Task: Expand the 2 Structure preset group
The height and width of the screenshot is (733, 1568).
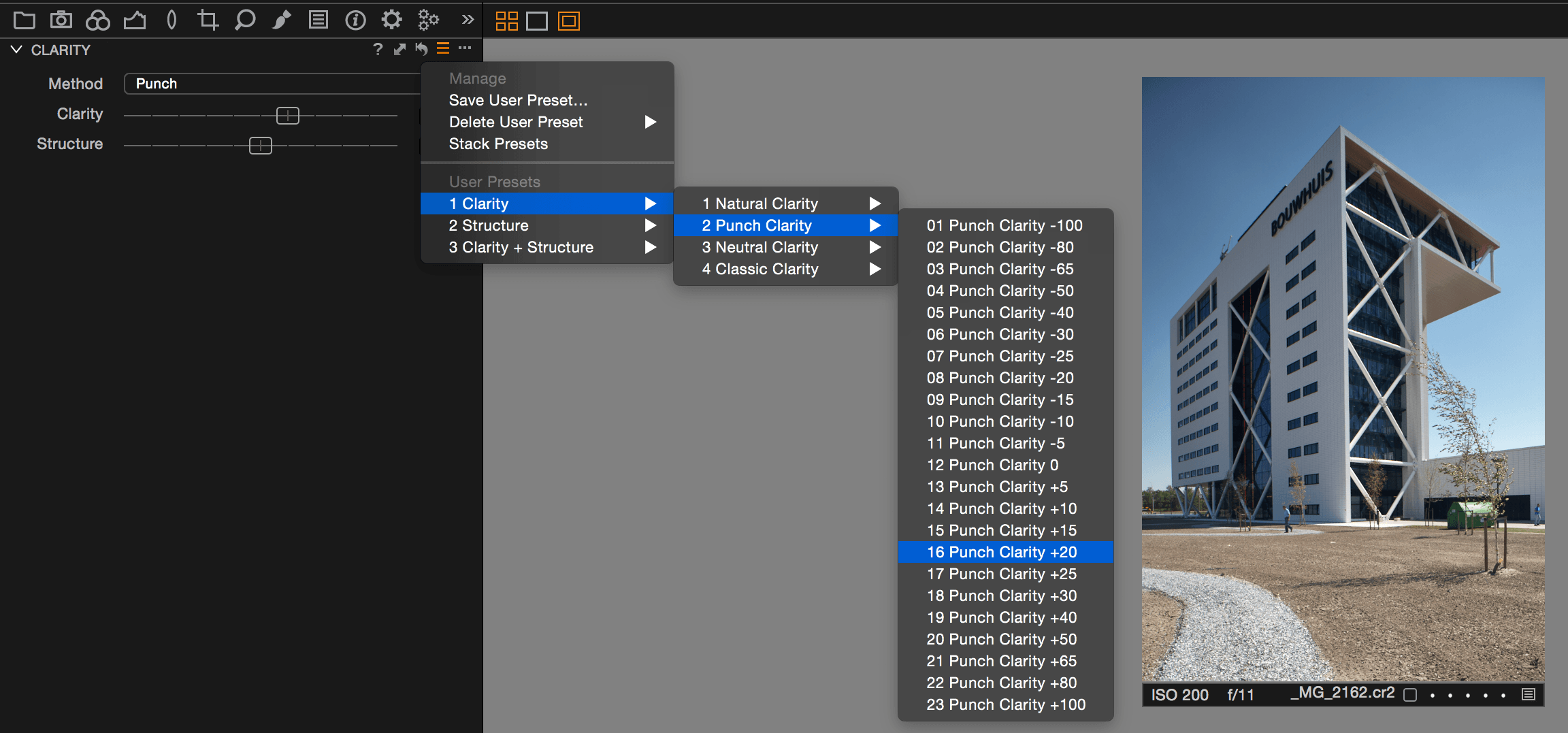Action: click(547, 225)
